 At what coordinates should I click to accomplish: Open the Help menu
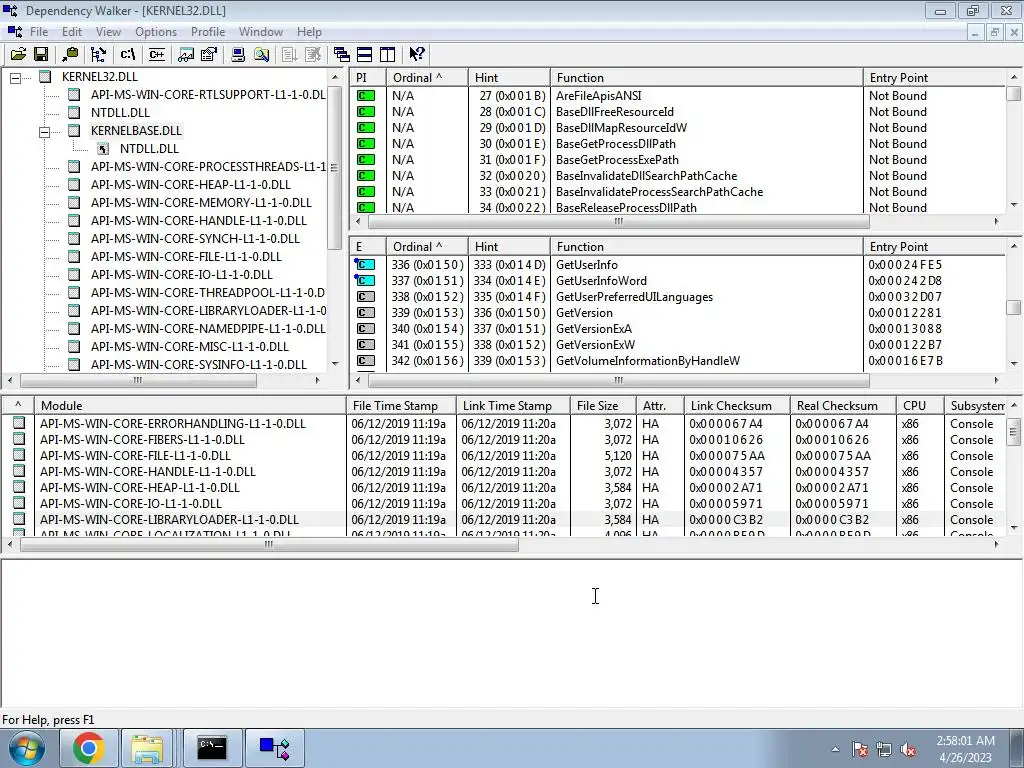[x=309, y=31]
